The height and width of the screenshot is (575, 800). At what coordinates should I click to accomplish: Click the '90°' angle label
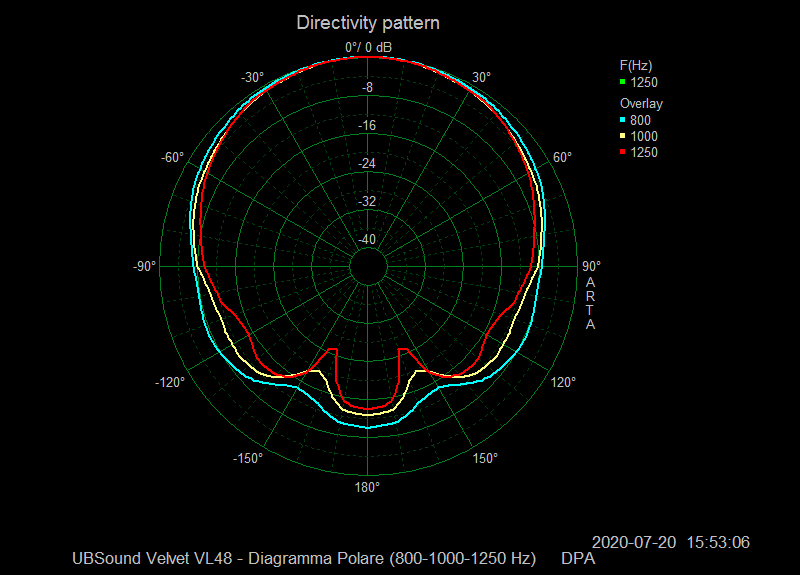pyautogui.click(x=591, y=266)
